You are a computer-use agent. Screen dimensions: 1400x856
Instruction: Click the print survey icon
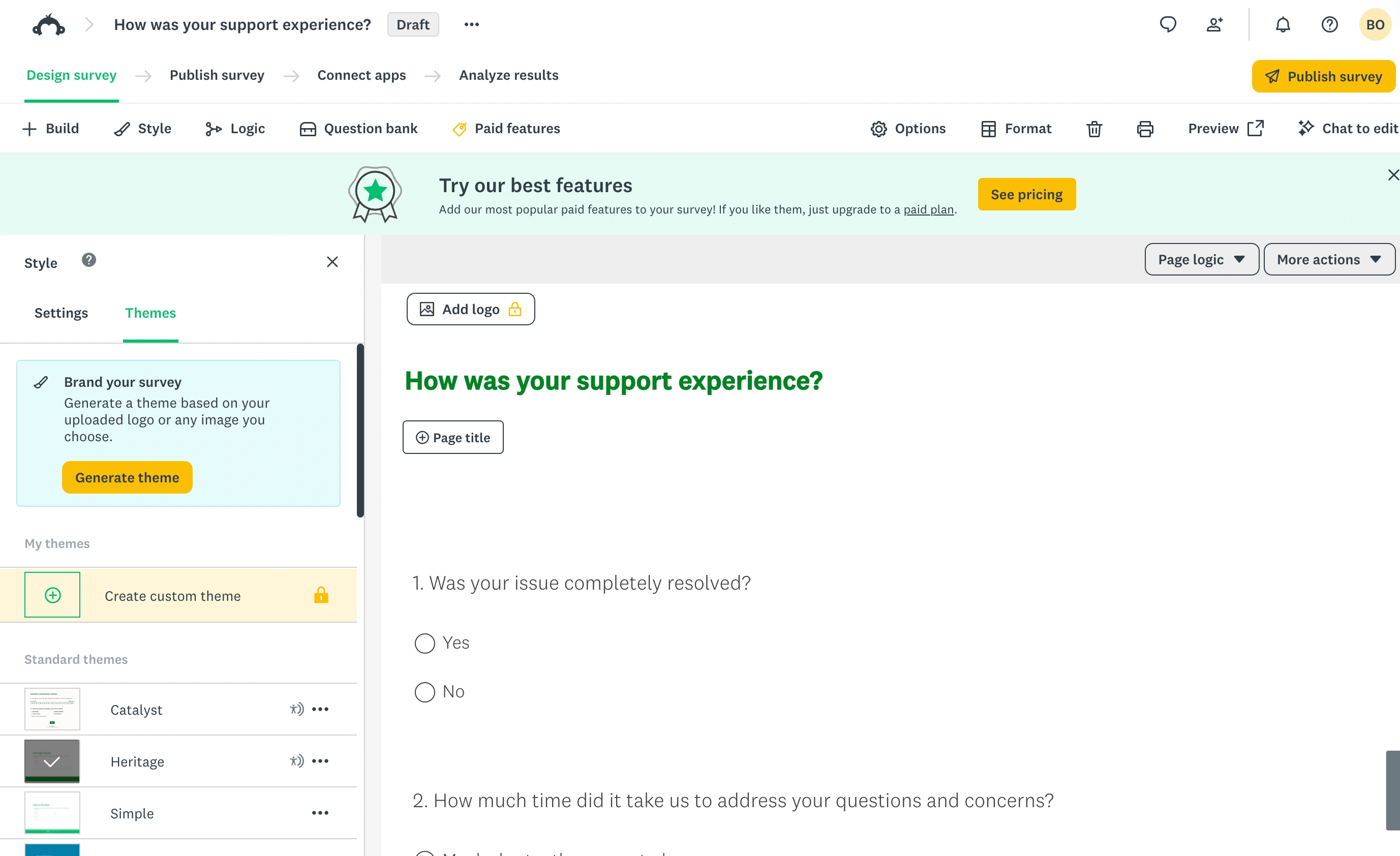click(x=1144, y=129)
